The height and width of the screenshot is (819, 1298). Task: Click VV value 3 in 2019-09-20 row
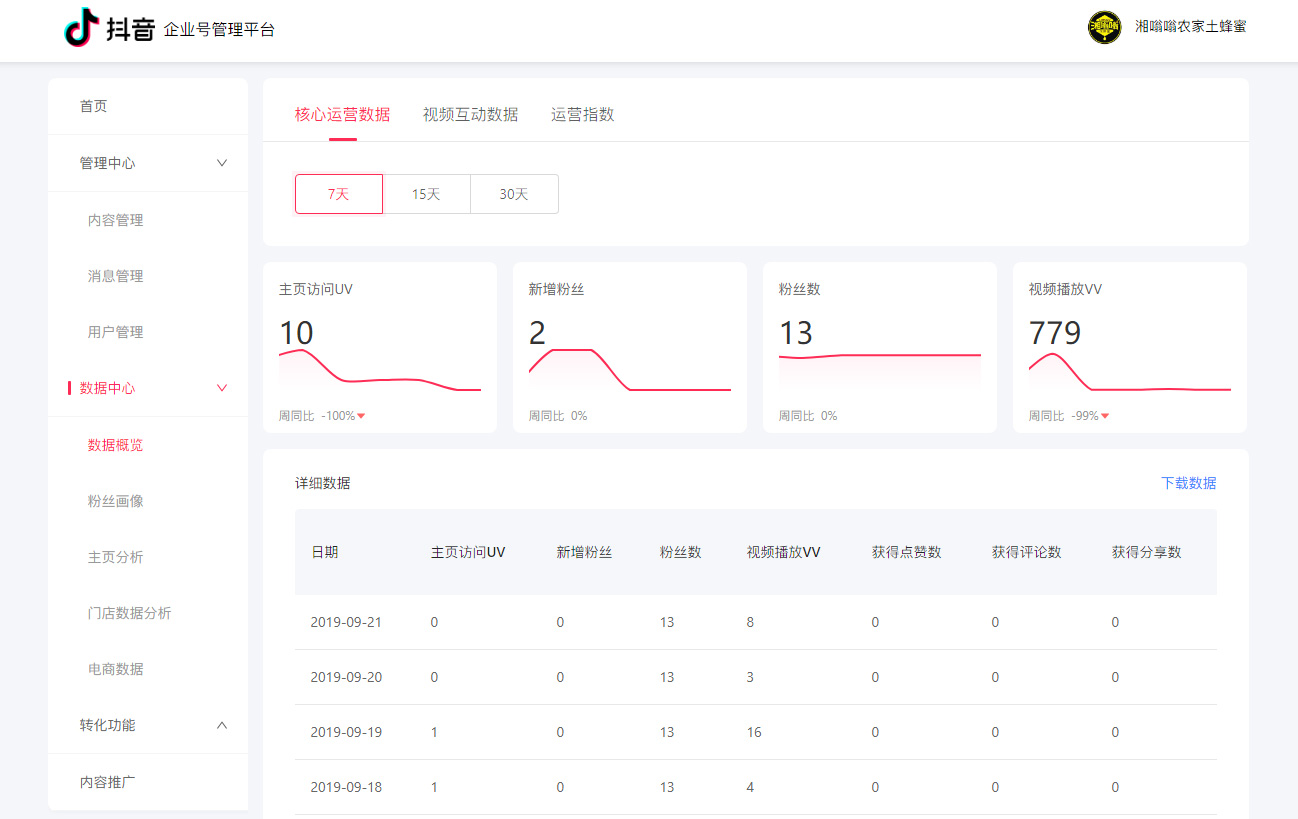[751, 677]
